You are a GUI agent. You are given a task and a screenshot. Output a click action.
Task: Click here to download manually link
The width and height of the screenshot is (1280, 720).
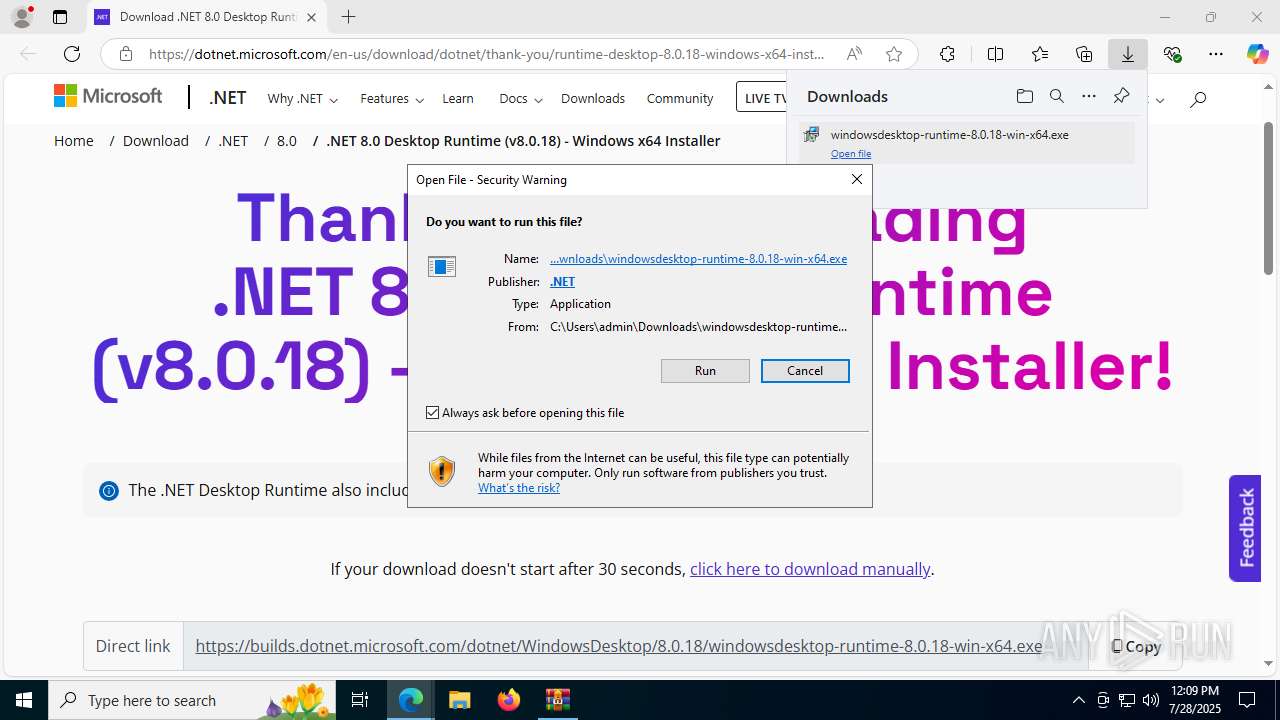click(810, 569)
